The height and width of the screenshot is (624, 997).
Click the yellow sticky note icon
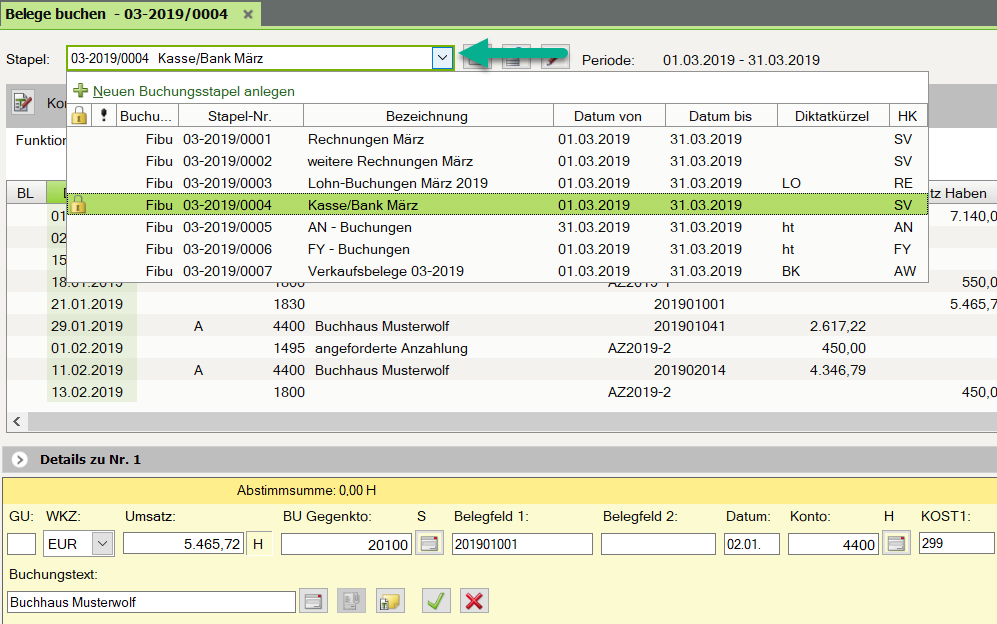click(390, 602)
